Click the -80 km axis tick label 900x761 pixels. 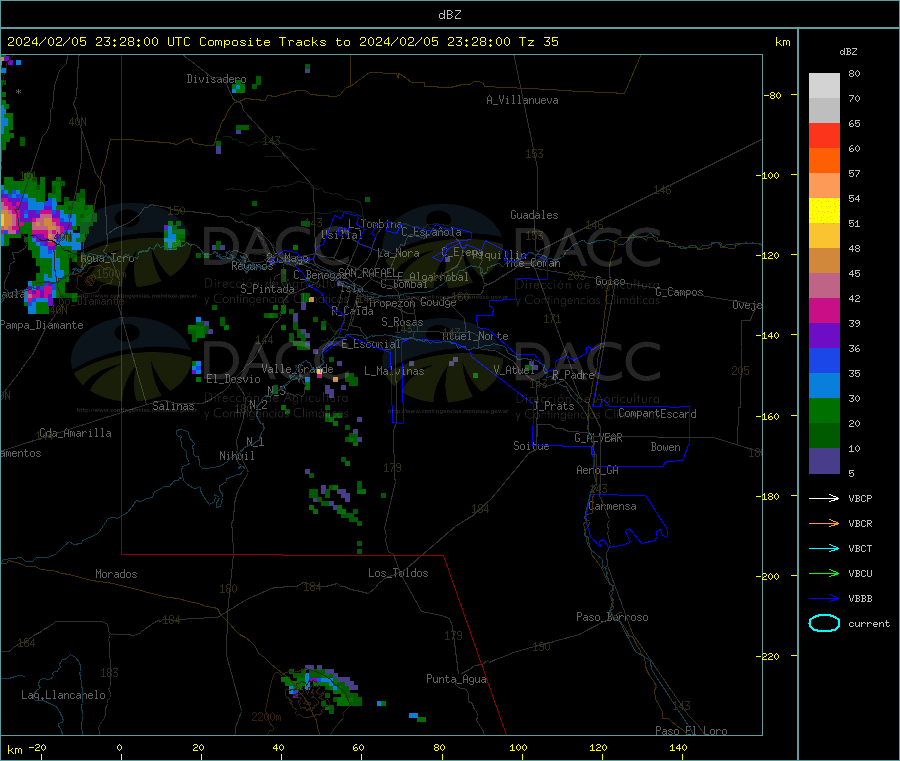pyautogui.click(x=773, y=95)
